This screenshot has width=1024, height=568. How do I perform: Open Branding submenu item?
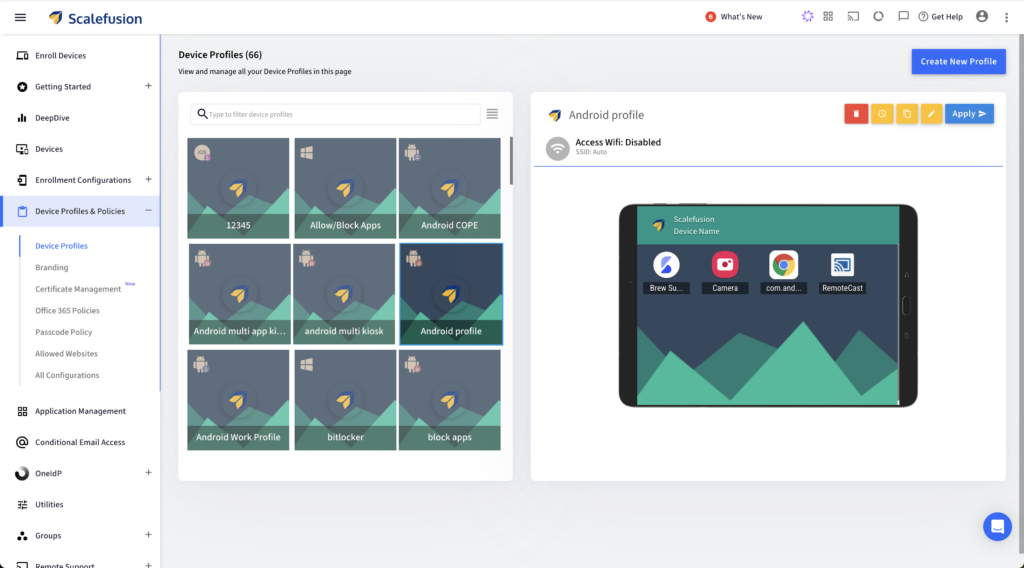[x=52, y=268]
